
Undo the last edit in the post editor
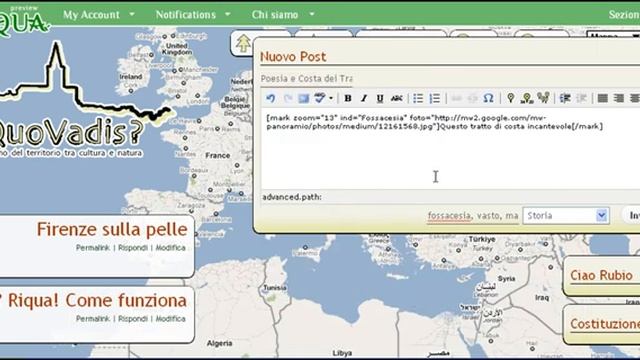click(270, 98)
